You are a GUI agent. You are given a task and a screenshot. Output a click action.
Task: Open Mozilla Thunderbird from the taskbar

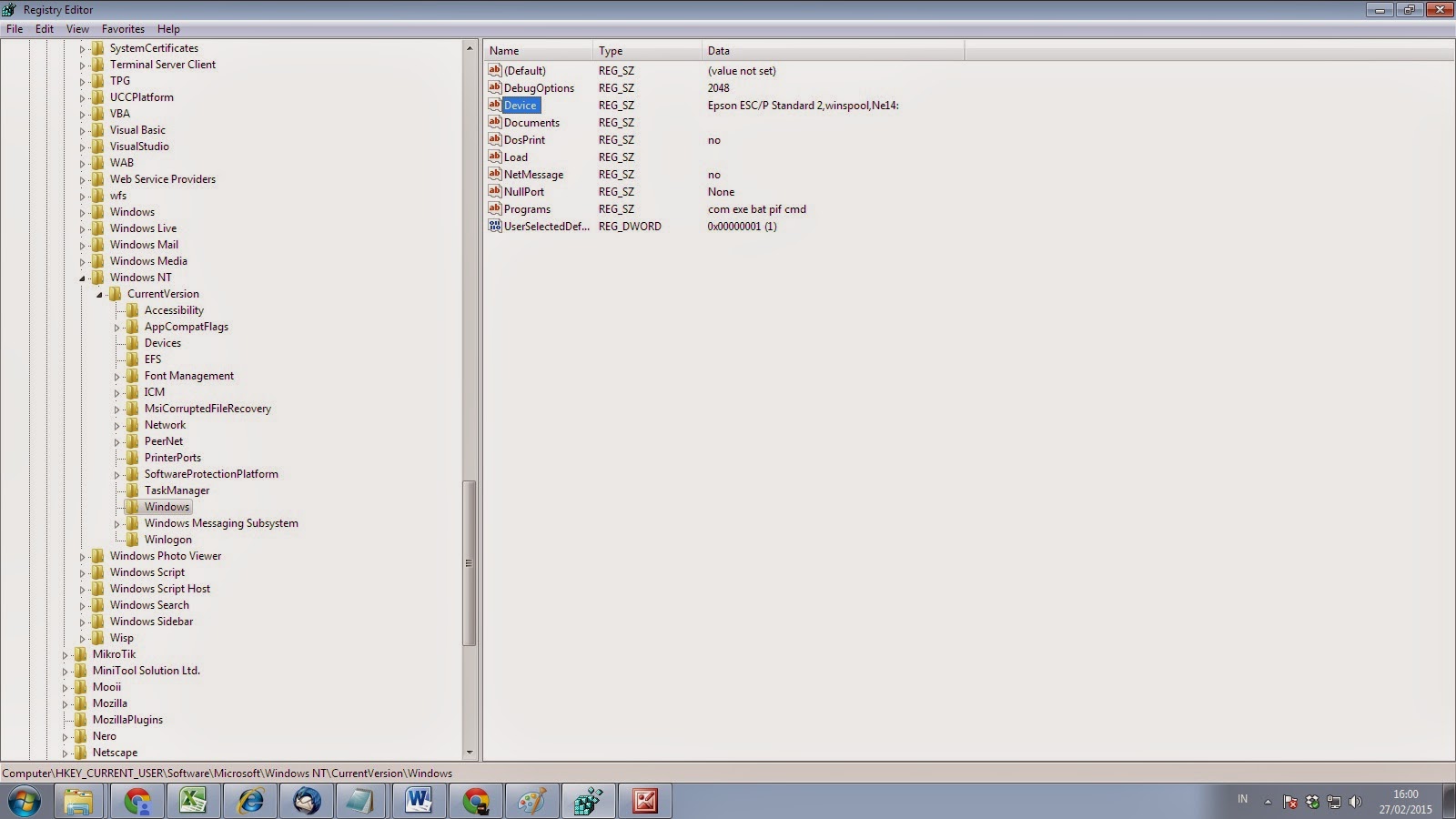307,801
